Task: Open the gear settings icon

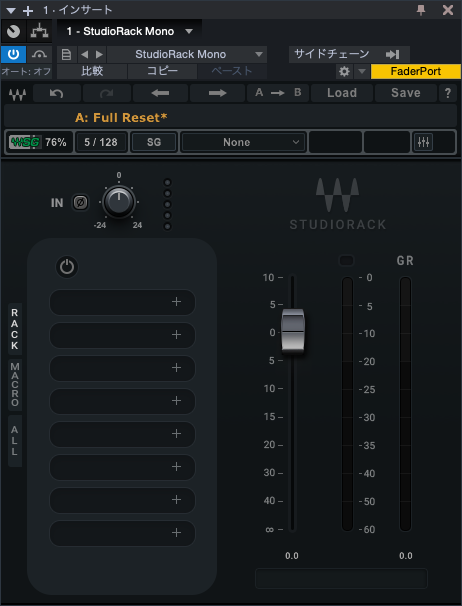Action: [344, 71]
